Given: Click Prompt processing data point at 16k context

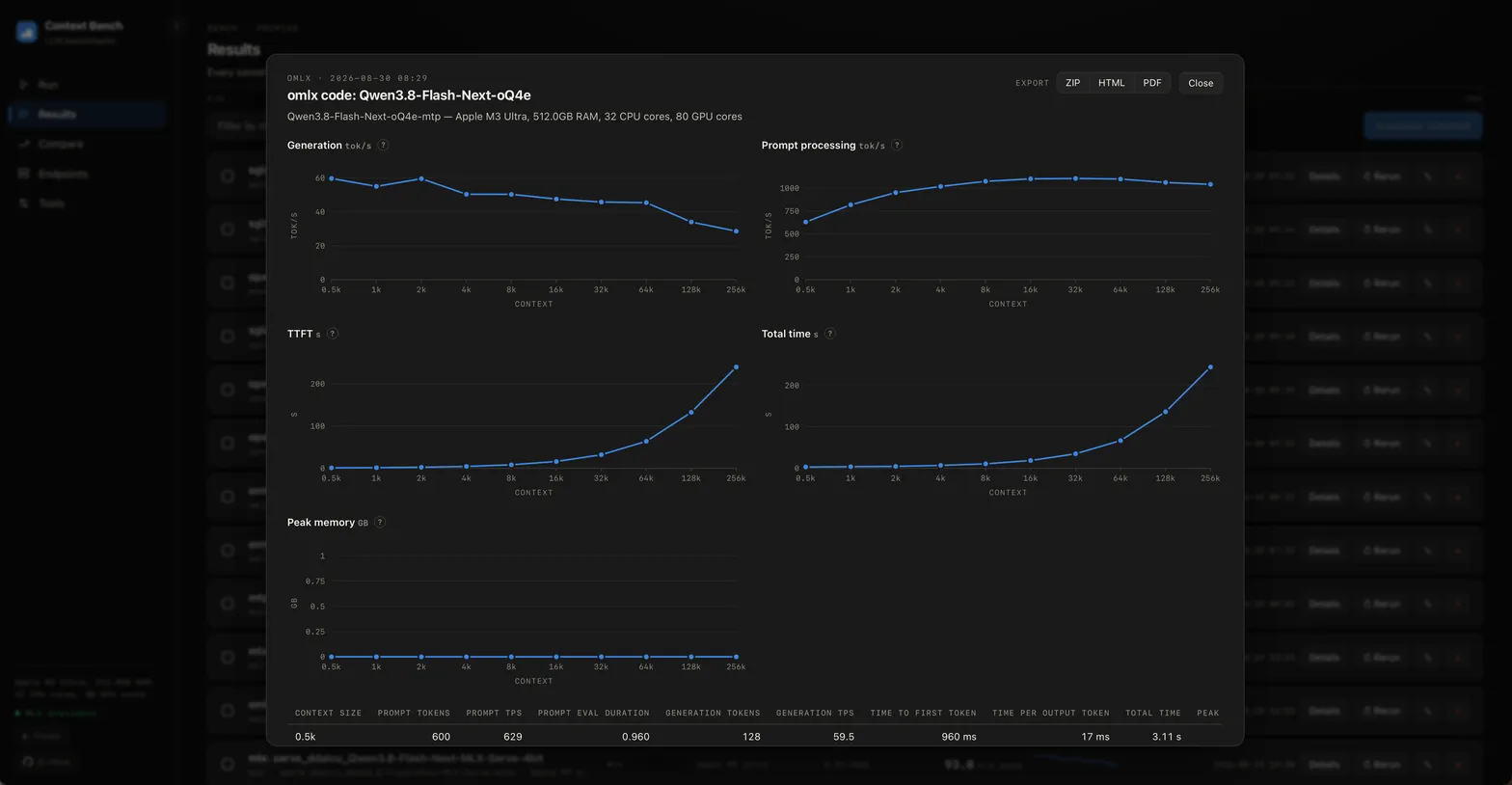Looking at the screenshot, I should (x=1030, y=178).
